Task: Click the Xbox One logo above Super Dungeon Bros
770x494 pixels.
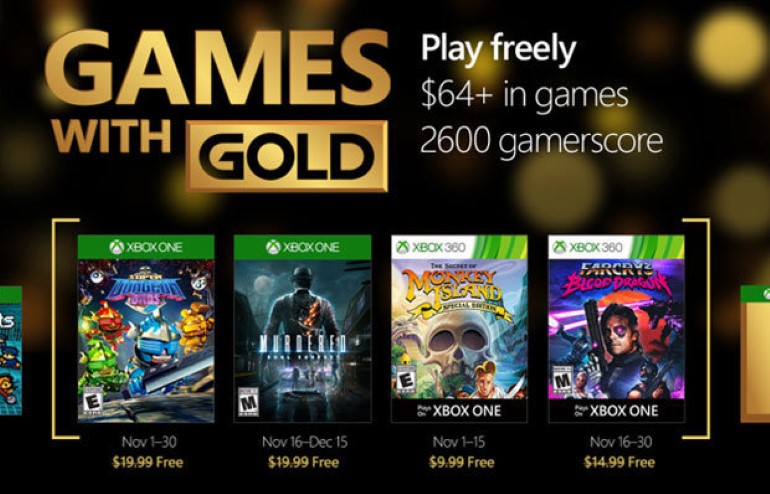Action: click(x=146, y=247)
